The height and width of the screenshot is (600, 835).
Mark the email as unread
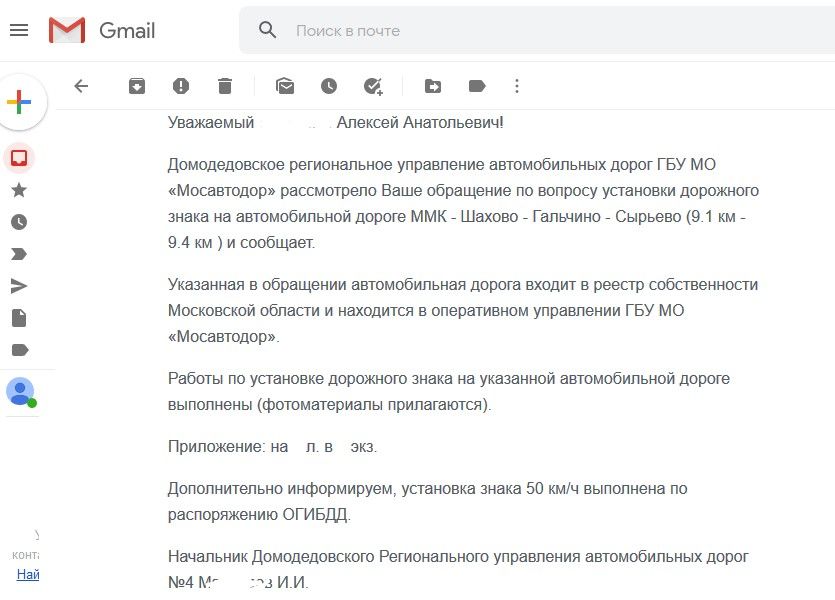(285, 86)
